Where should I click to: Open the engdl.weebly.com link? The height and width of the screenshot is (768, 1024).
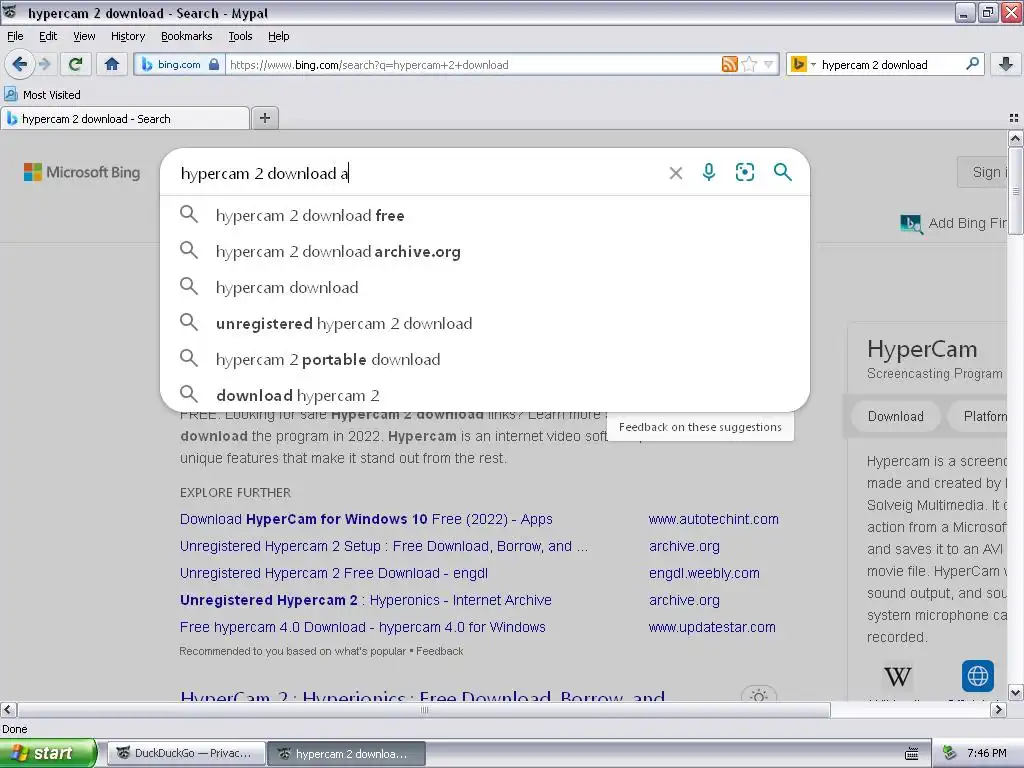(704, 573)
